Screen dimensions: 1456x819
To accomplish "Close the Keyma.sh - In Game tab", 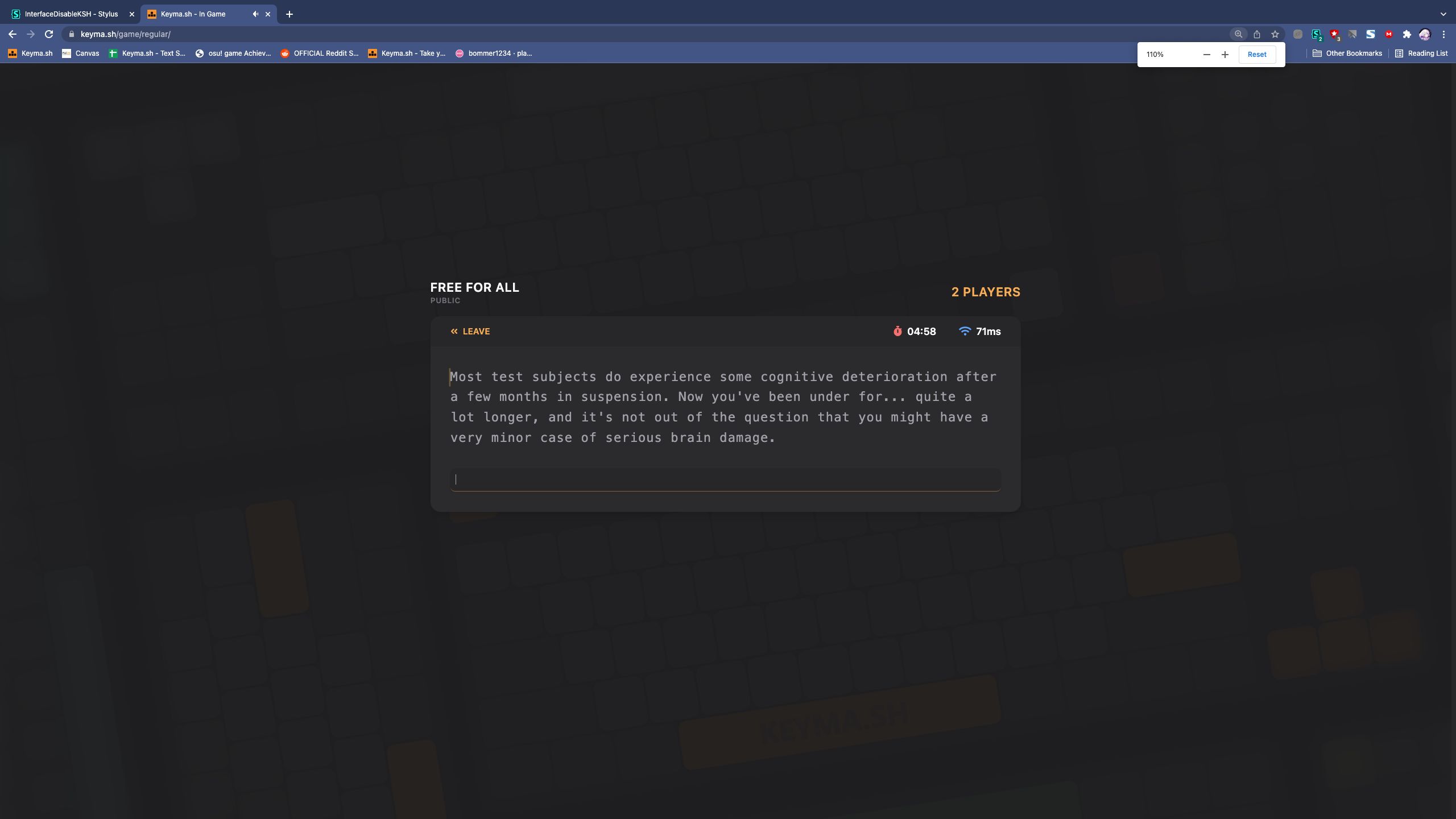I will (268, 14).
